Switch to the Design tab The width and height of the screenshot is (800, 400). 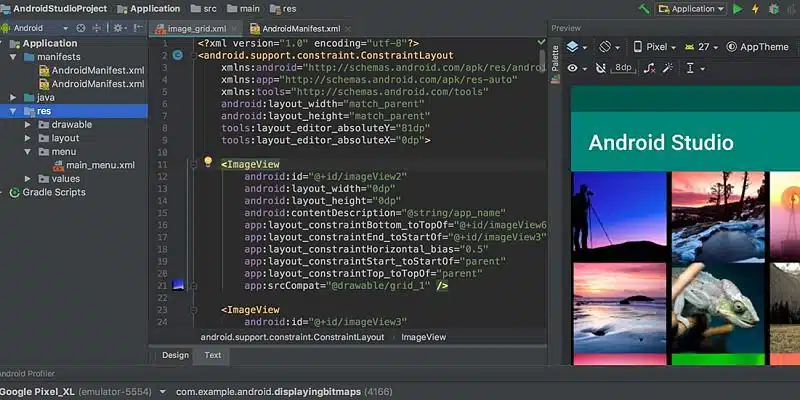[175, 355]
